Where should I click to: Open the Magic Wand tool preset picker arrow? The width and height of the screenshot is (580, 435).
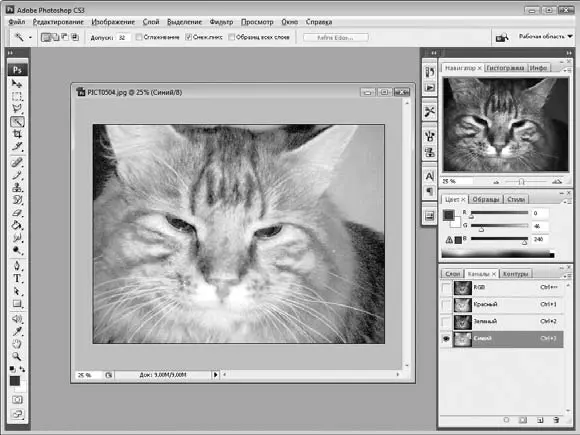30,37
